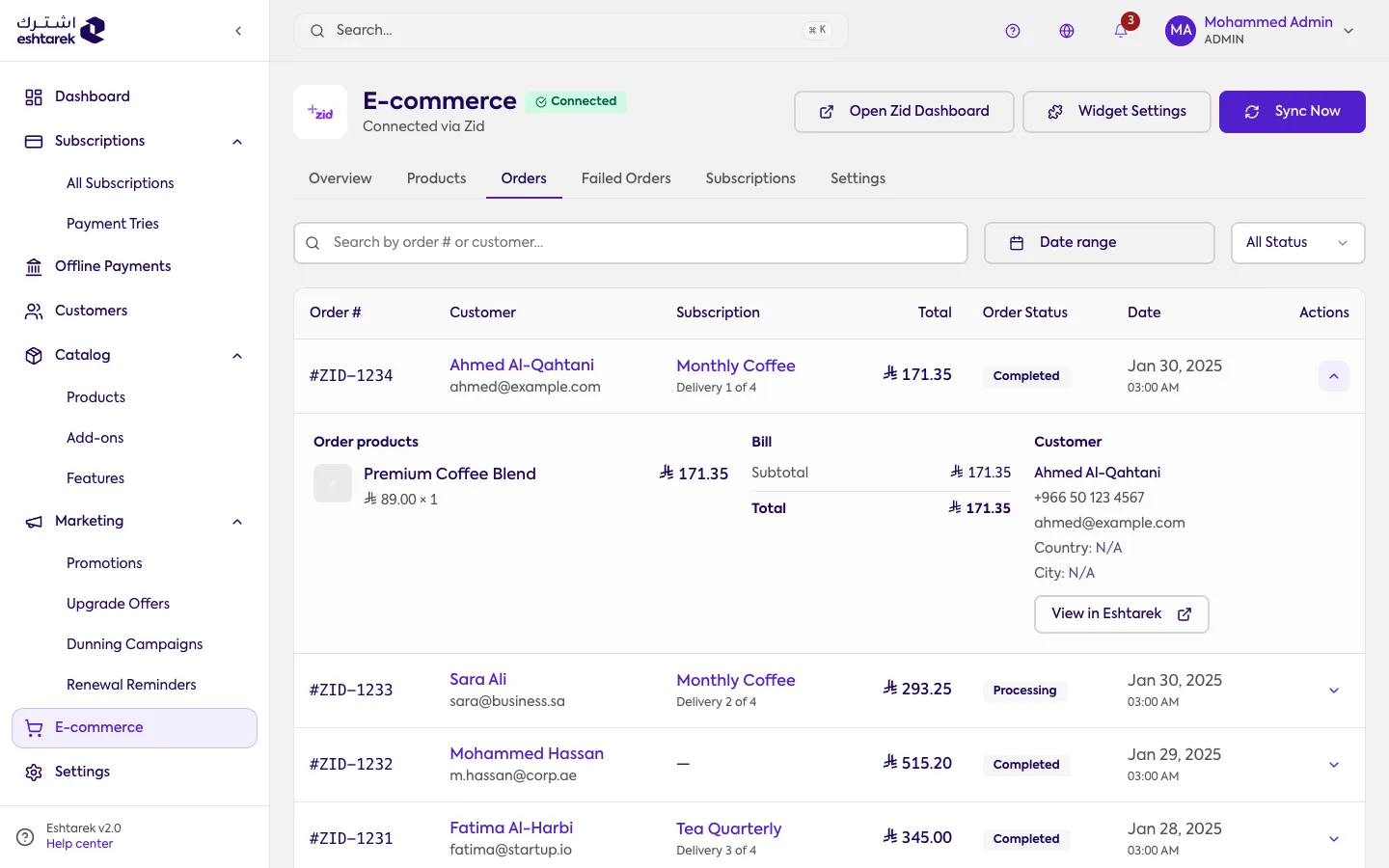
Task: Open Products in Catalog sidebar
Action: [x=96, y=397]
